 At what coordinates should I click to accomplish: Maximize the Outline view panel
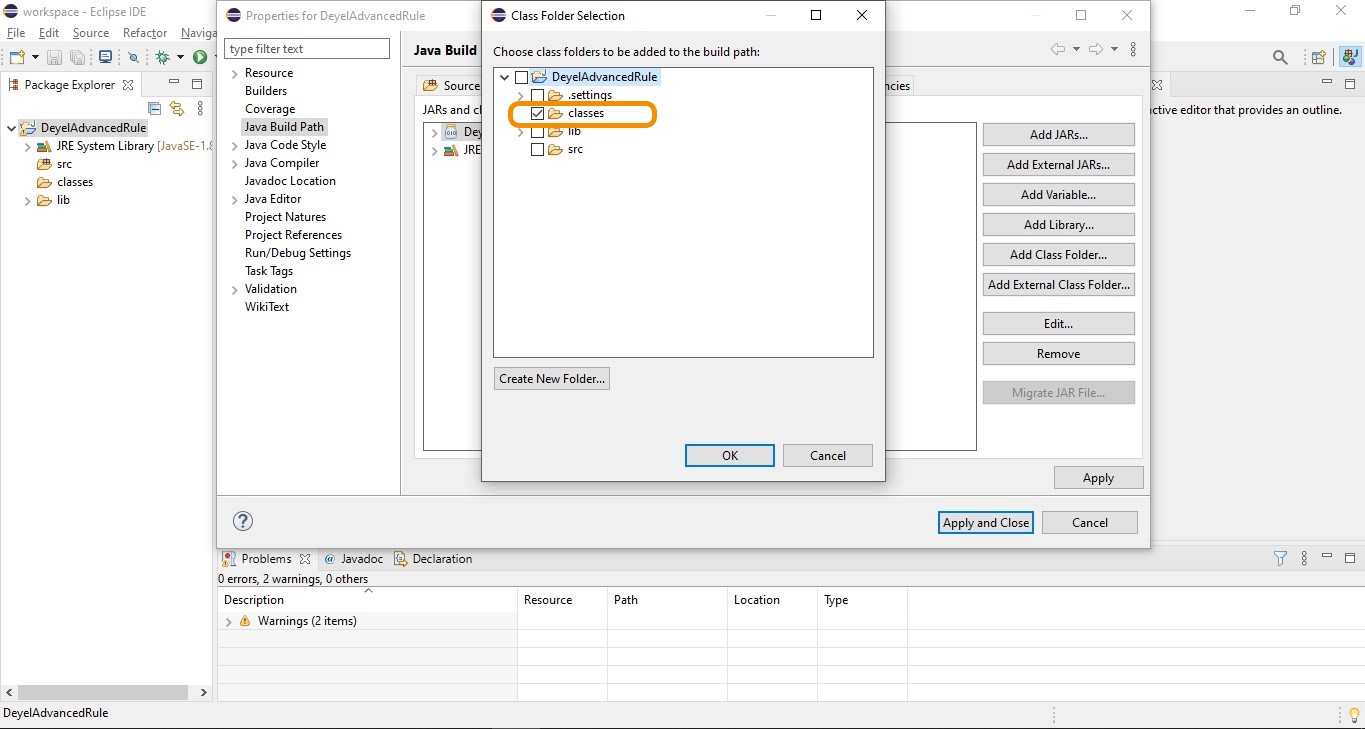pos(1350,84)
